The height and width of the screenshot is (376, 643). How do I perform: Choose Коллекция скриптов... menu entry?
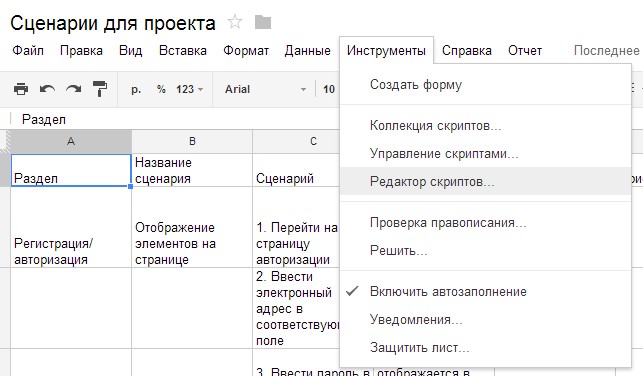coord(486,125)
